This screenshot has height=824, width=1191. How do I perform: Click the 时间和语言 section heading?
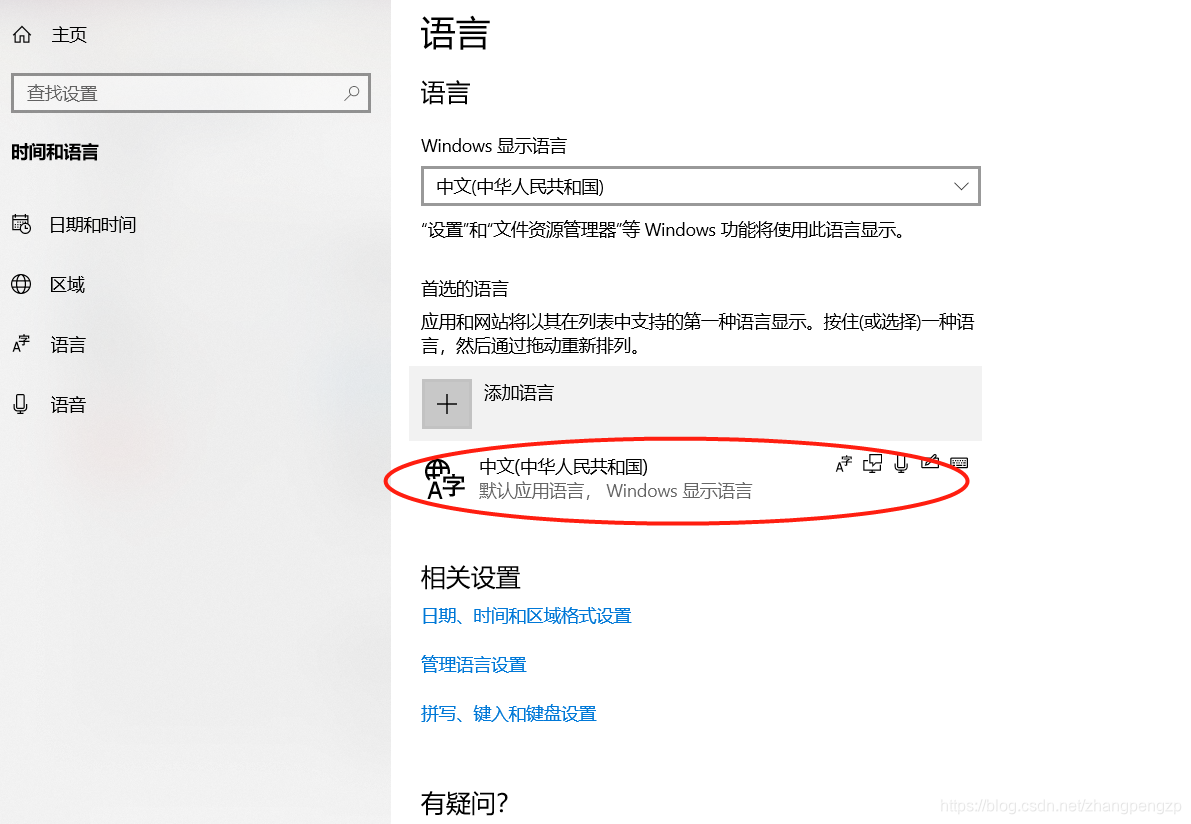tap(55, 152)
